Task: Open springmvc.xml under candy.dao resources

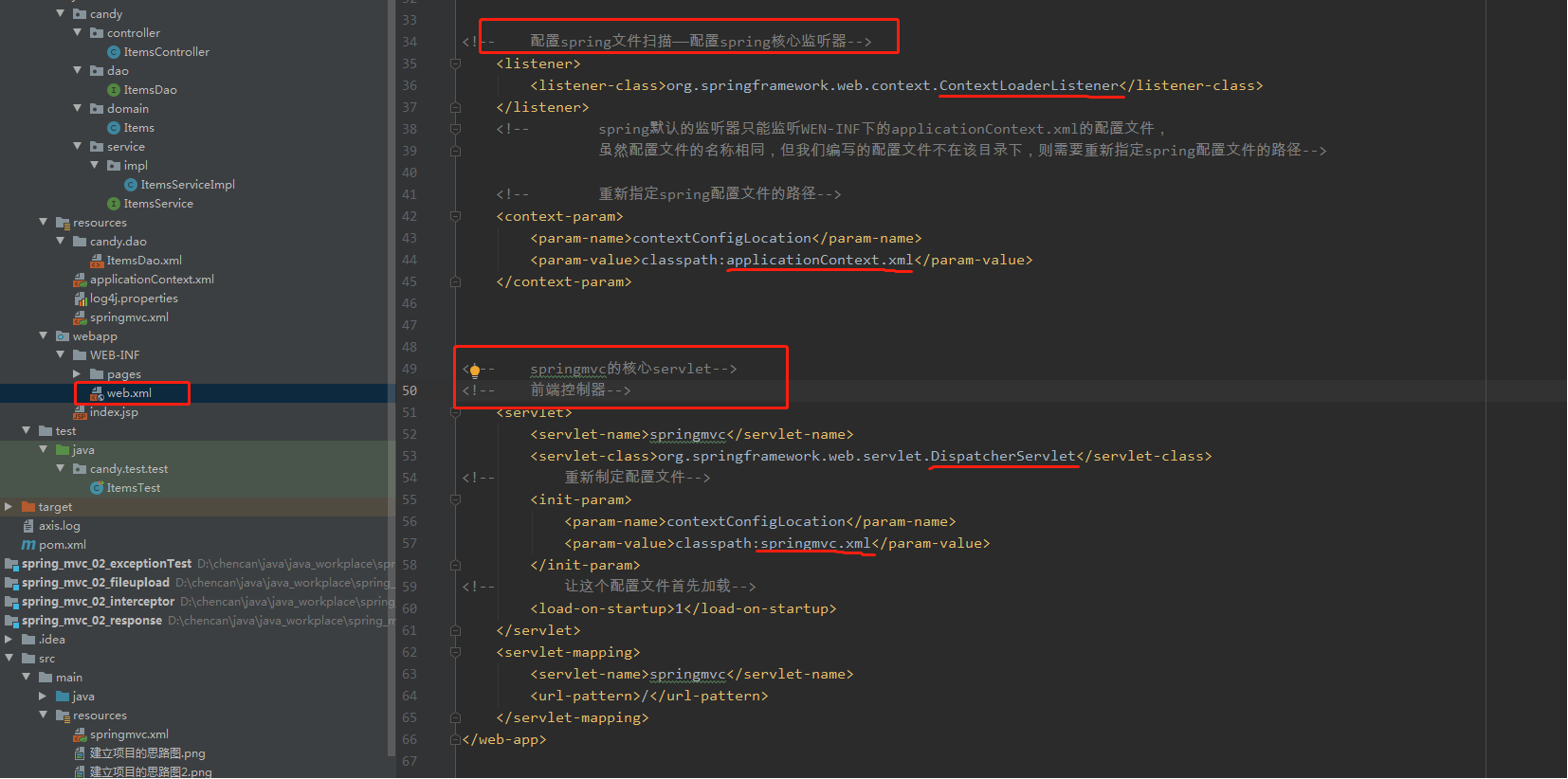Action: [x=129, y=317]
